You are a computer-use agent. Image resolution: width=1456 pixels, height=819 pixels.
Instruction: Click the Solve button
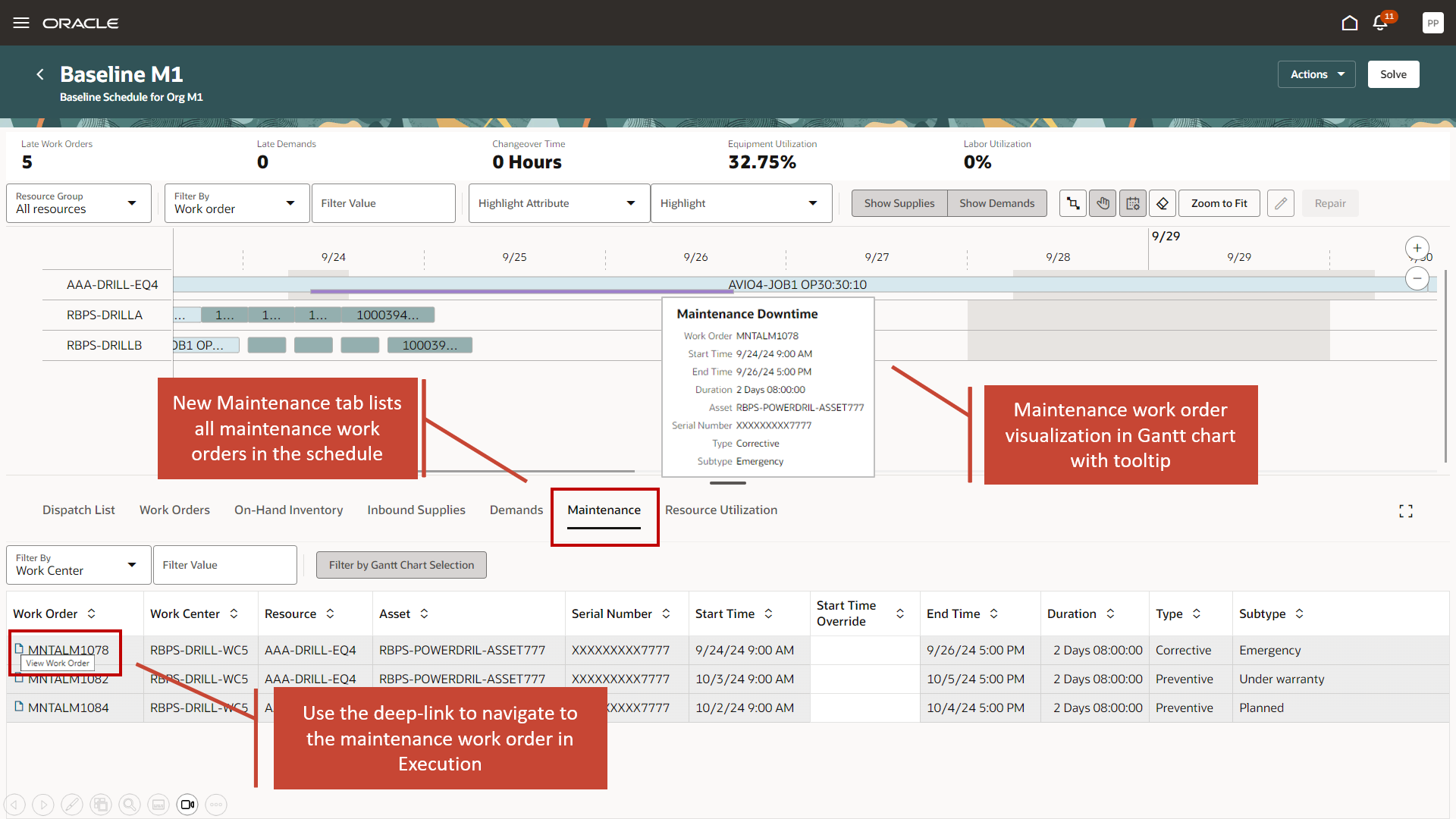click(1393, 74)
